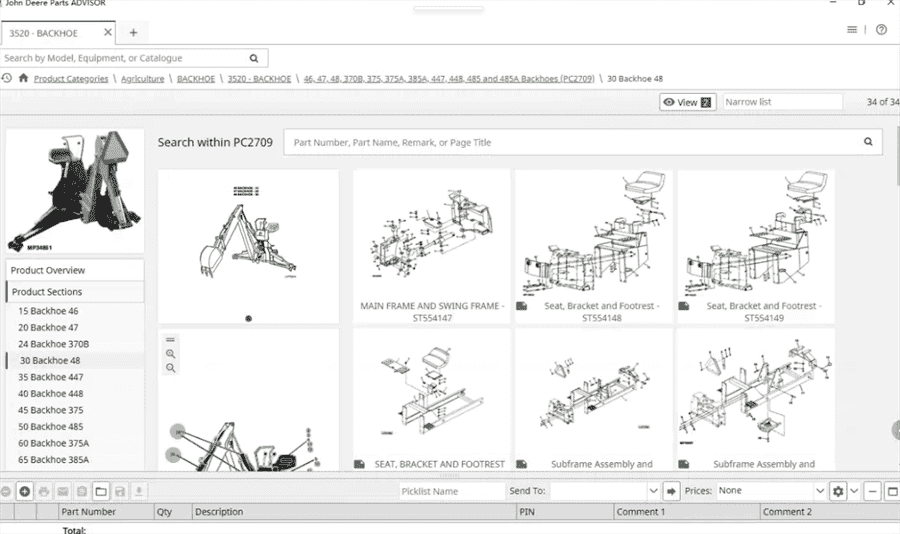Screen dimensions: 900x534
Task: Zoom out on the backhoe diagram
Action: (170, 368)
